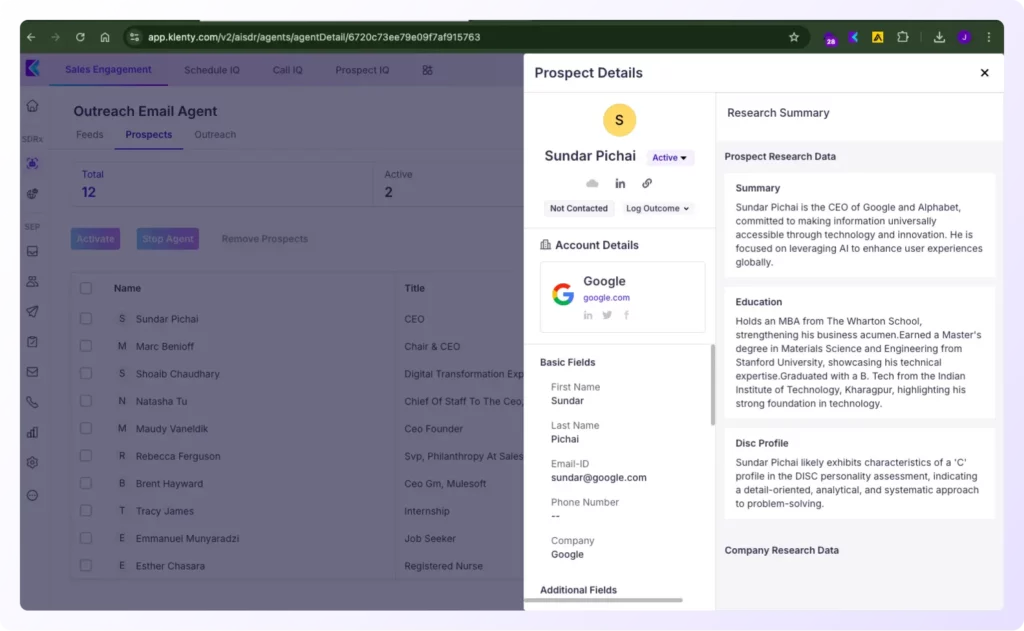Image resolution: width=1024 pixels, height=631 pixels.
Task: Check the box for Sundar Pichai
Action: point(86,319)
